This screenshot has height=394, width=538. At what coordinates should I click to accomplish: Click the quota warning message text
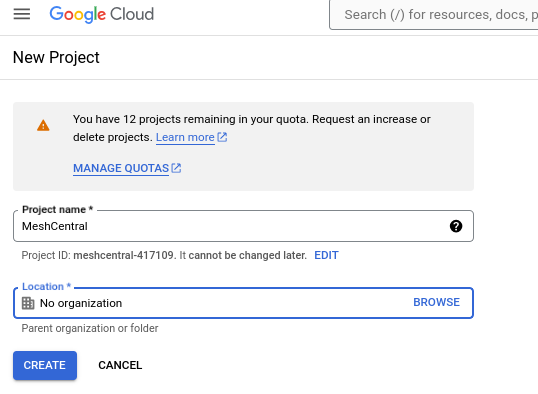coord(252,128)
